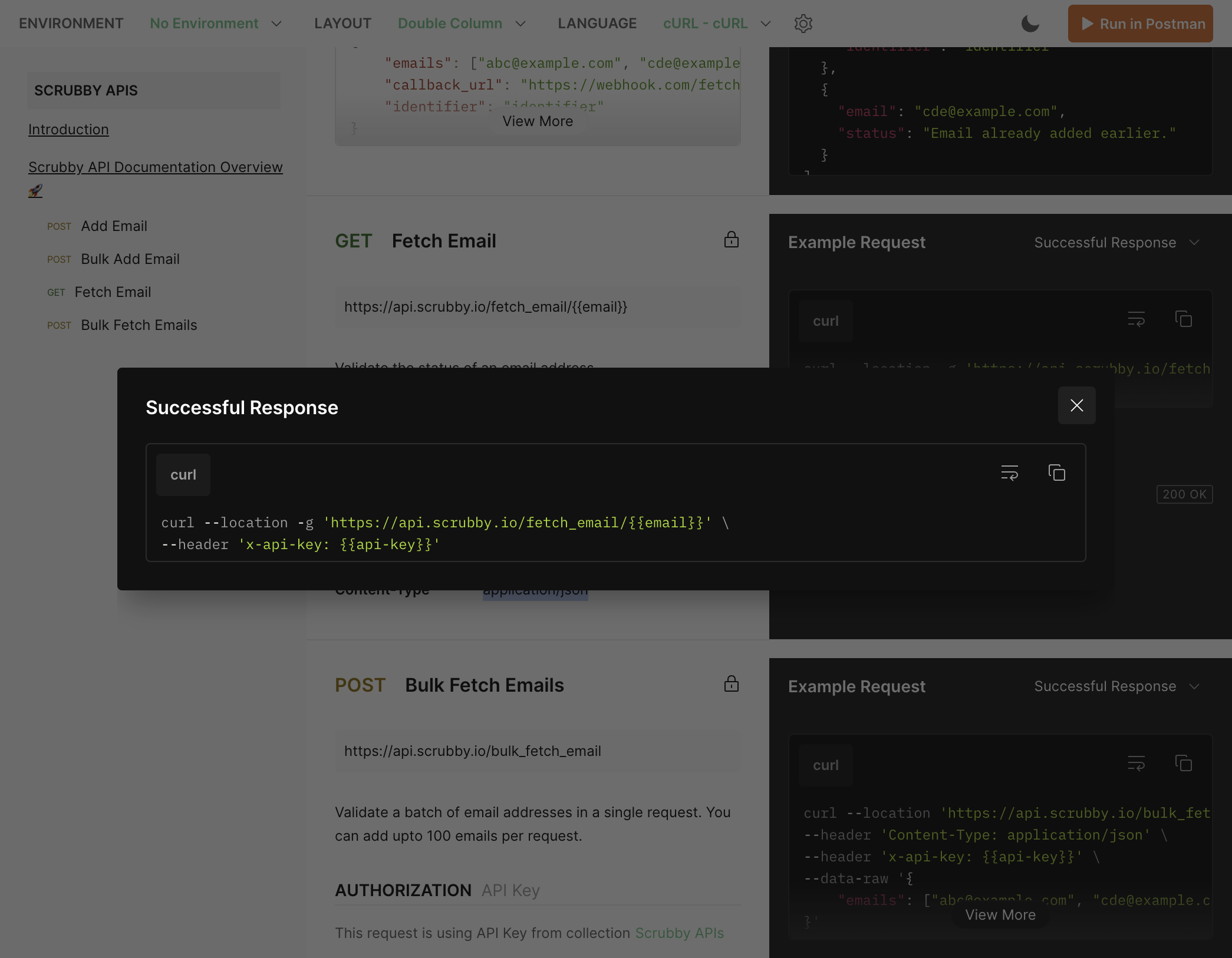Click Run in Postman button

pyautogui.click(x=1140, y=24)
